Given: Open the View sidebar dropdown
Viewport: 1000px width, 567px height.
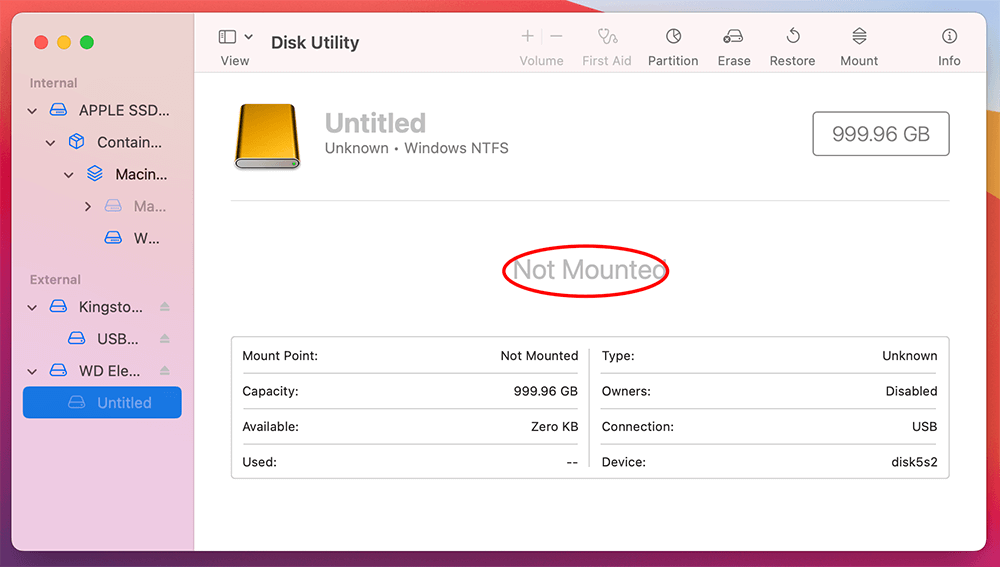Looking at the screenshot, I should point(235,37).
